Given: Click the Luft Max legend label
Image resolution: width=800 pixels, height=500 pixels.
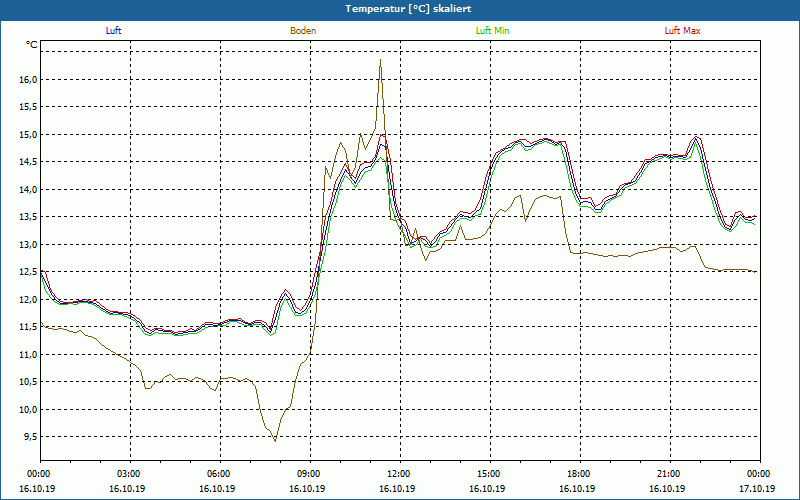Looking at the screenshot, I should coord(682,31).
